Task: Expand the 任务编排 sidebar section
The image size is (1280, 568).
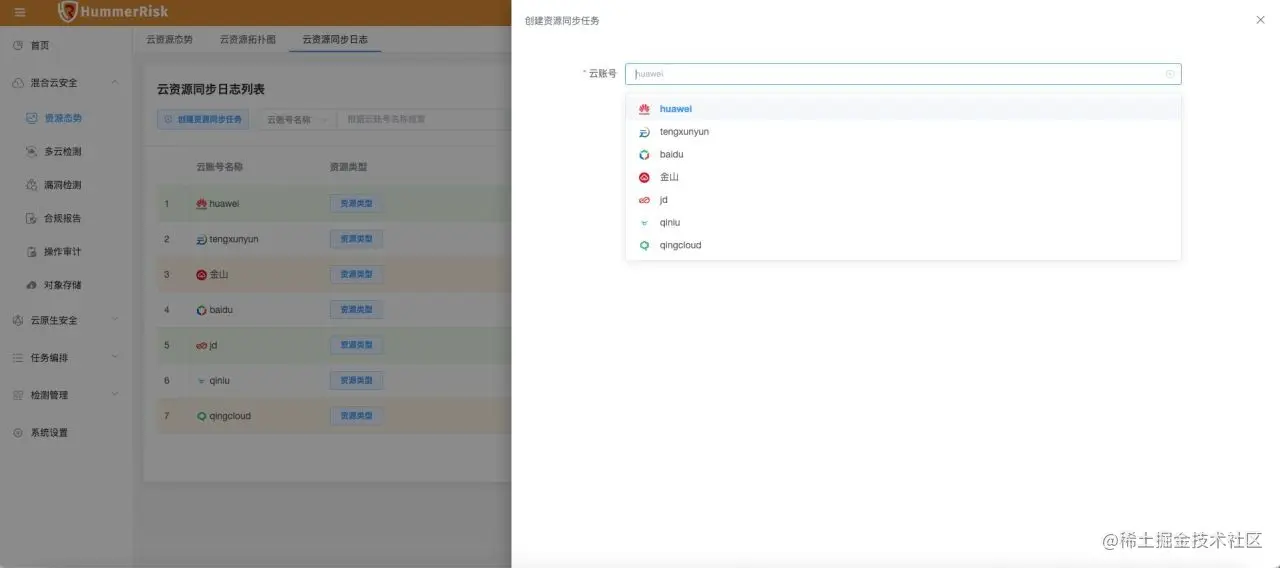Action: click(65, 358)
